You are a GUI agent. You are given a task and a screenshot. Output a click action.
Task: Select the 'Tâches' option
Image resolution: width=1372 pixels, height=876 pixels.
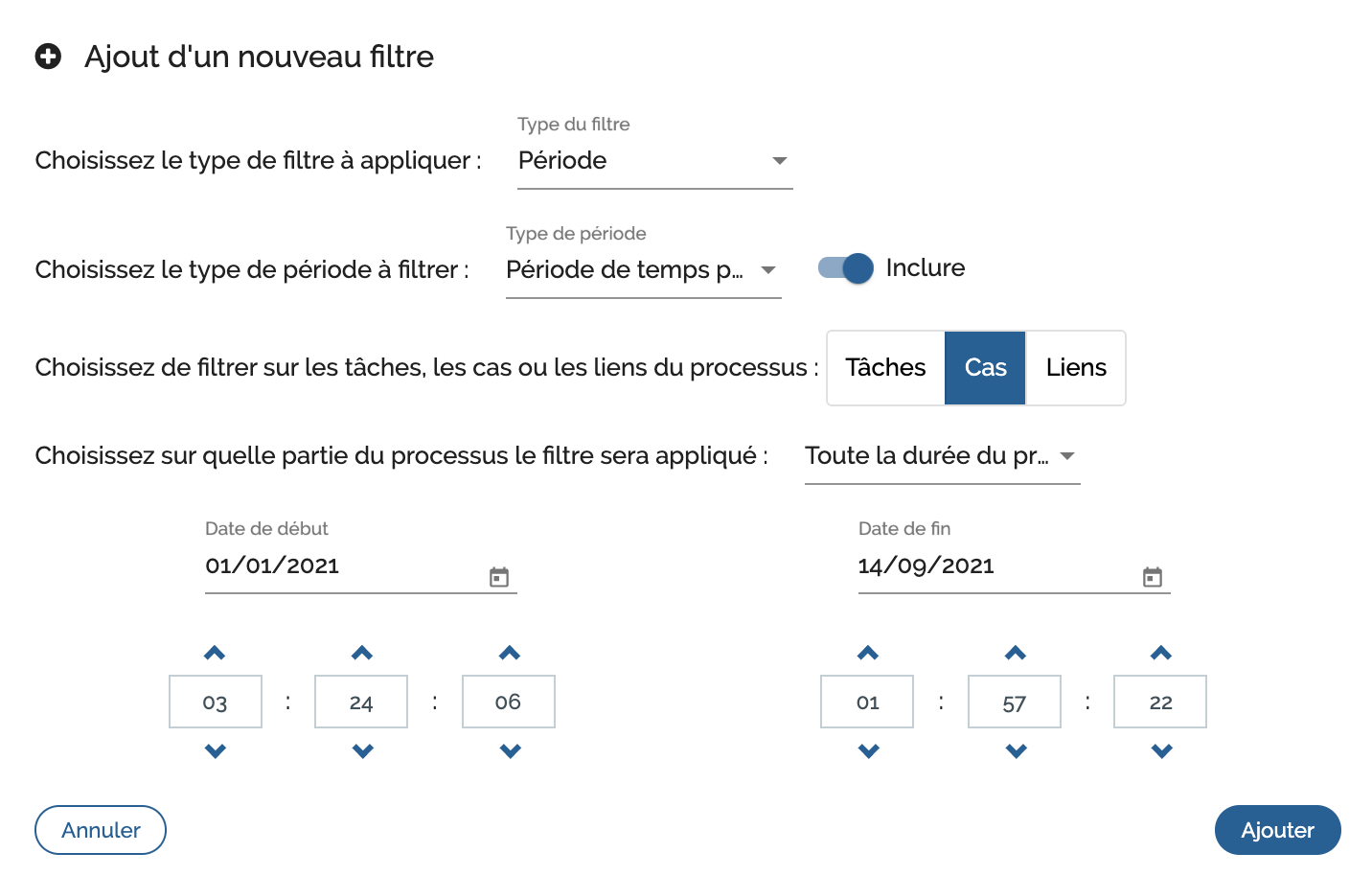(884, 367)
